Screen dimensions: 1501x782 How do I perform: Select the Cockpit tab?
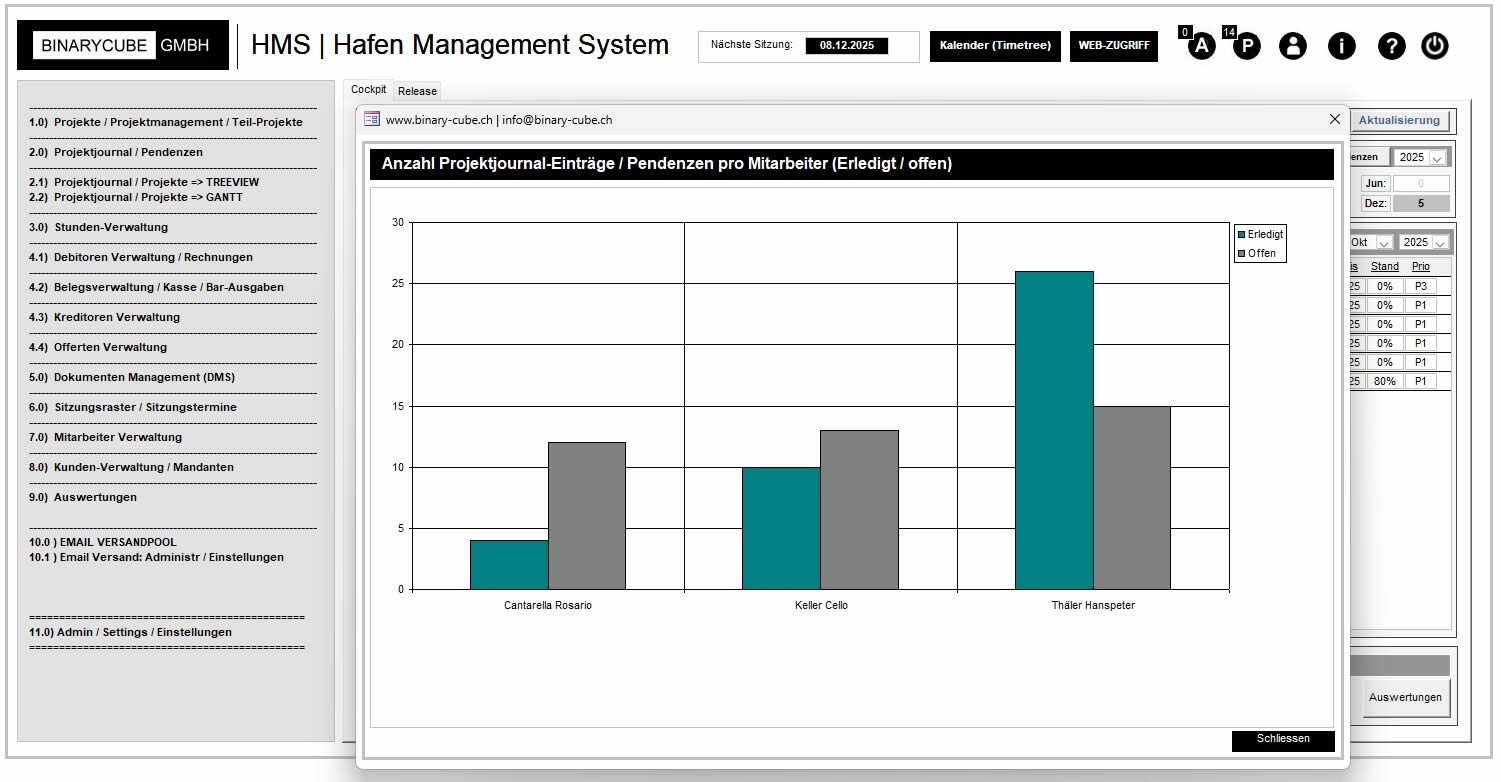(x=368, y=90)
